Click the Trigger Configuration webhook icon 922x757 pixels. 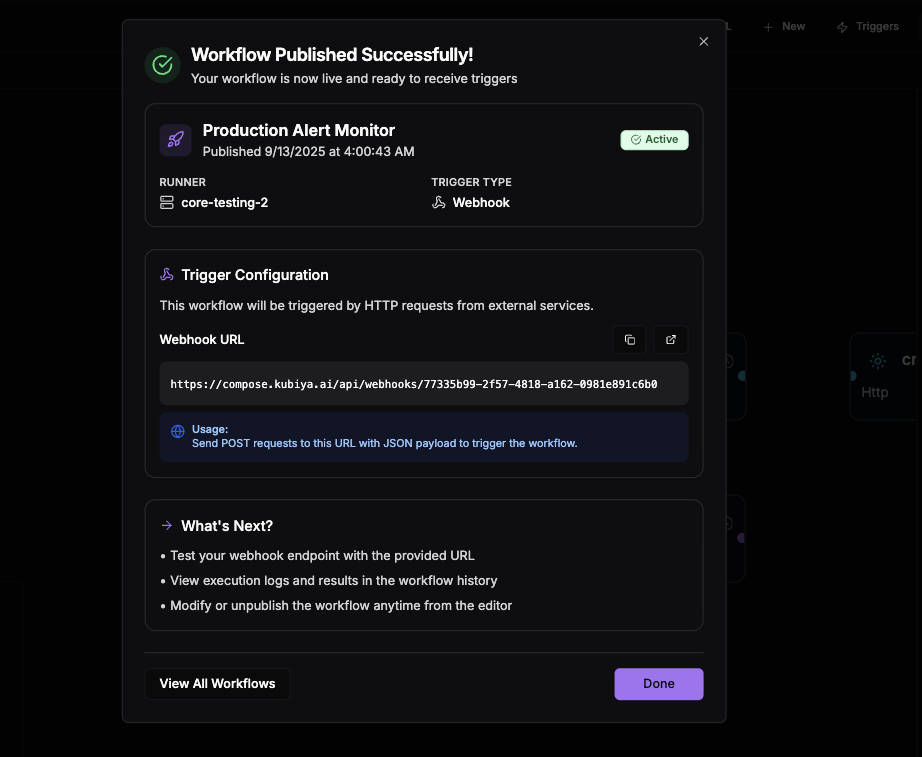point(167,275)
